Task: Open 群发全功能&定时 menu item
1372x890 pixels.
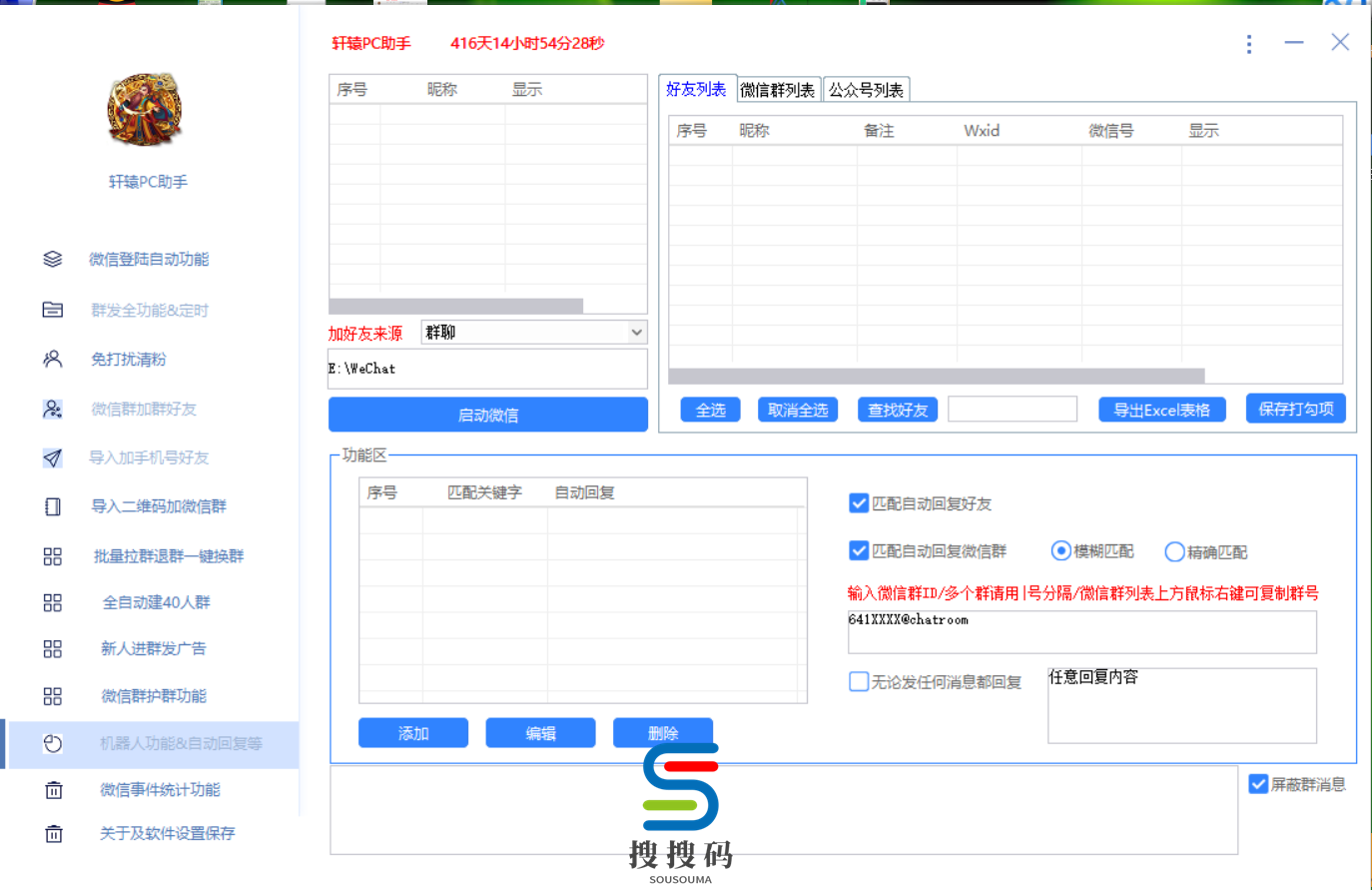Action: coord(150,310)
